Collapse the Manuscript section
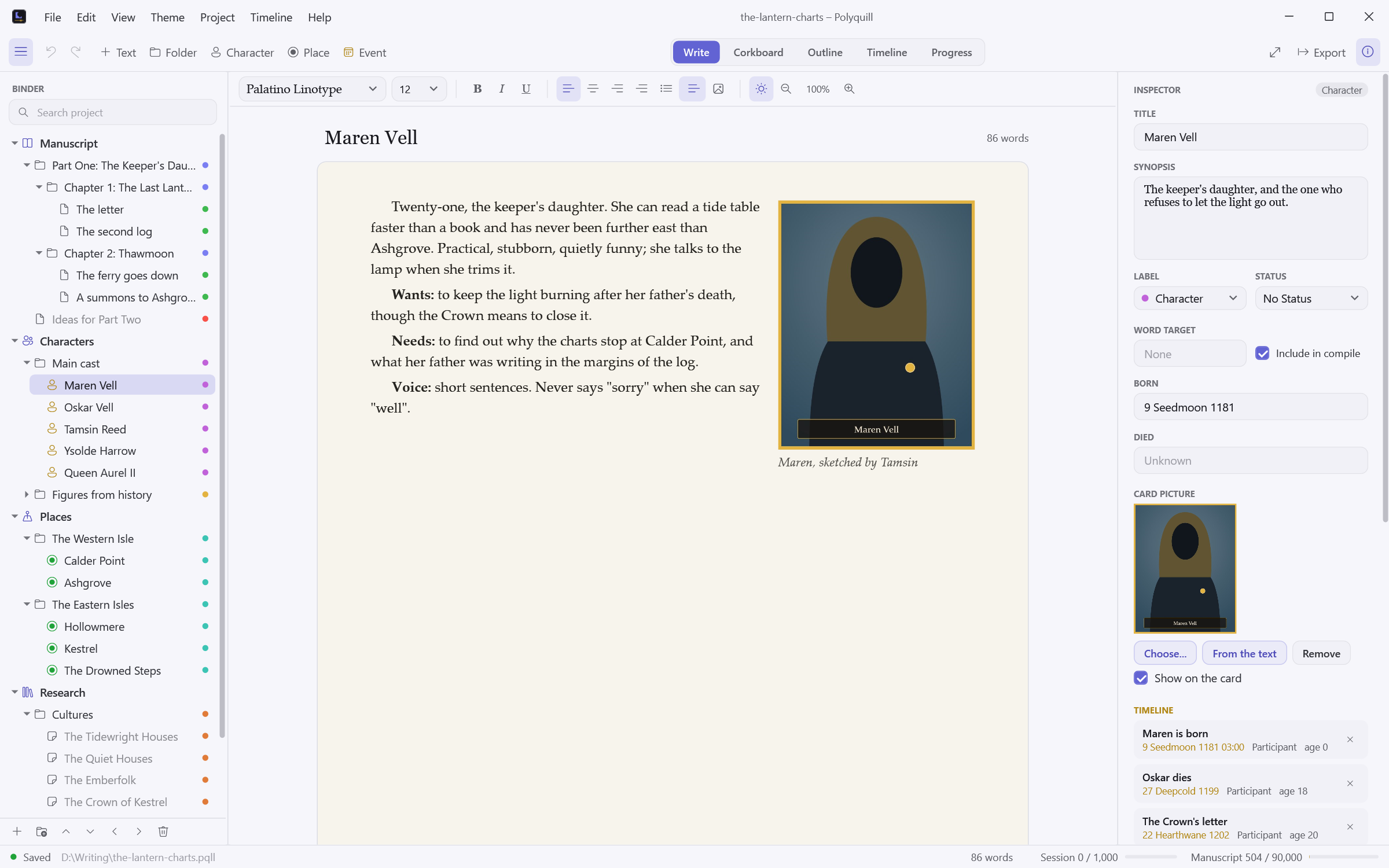This screenshot has width=1389, height=868. pos(14,144)
